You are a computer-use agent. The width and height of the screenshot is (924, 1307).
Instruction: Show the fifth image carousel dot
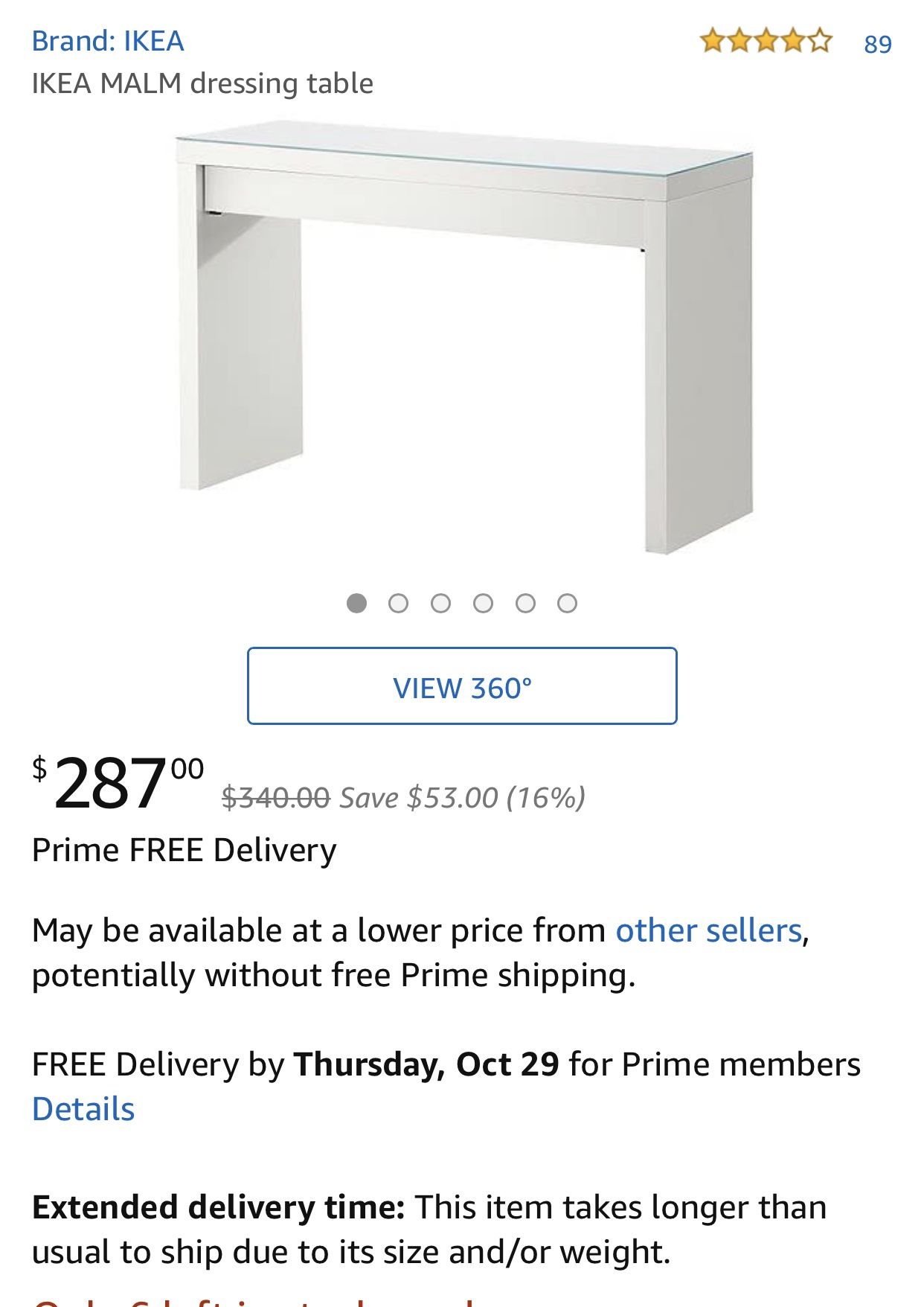pos(525,603)
